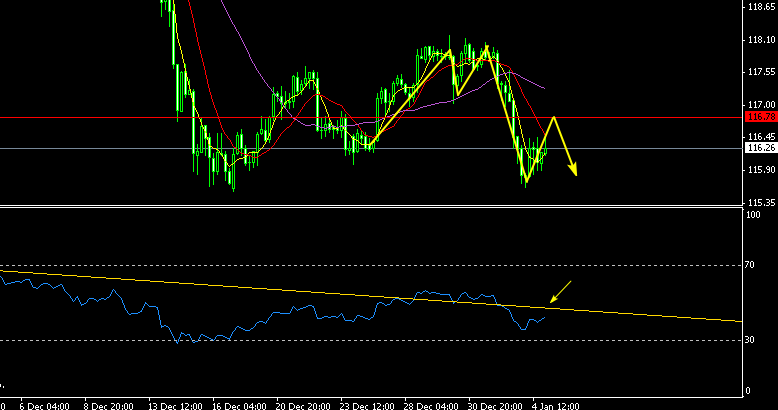Click the 115.90 price axis label
778x410 pixels.
pyautogui.click(x=762, y=170)
